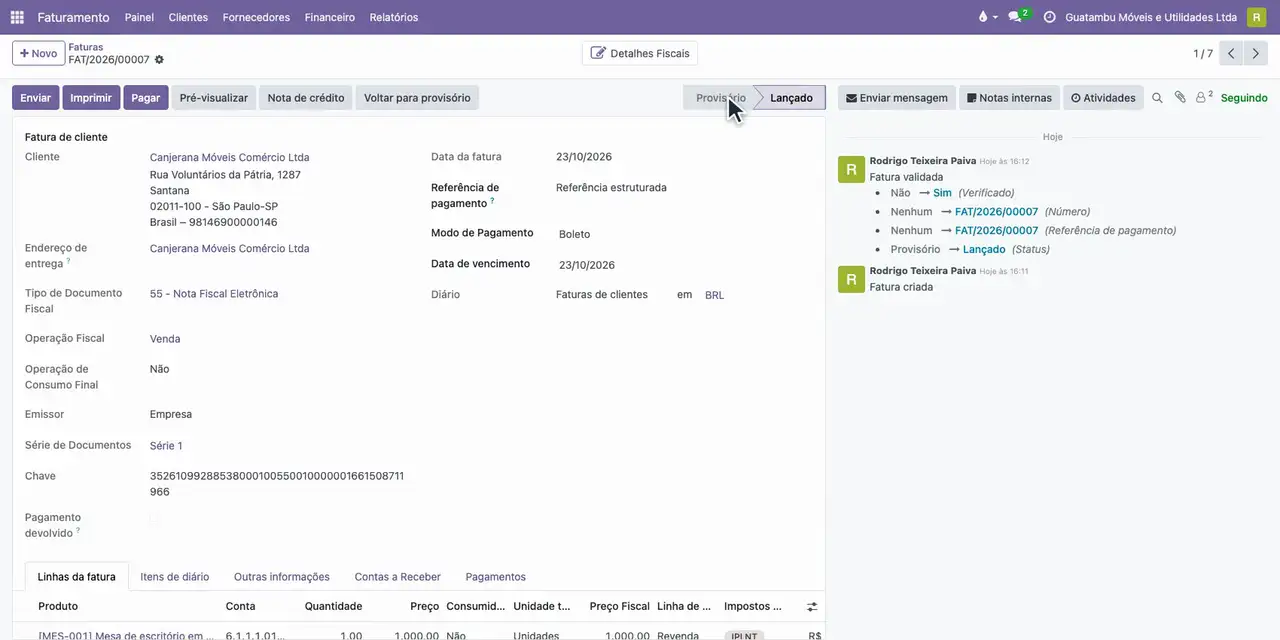Image resolution: width=1280 pixels, height=640 pixels.
Task: Open the Fornecedores menu
Action: [256, 17]
